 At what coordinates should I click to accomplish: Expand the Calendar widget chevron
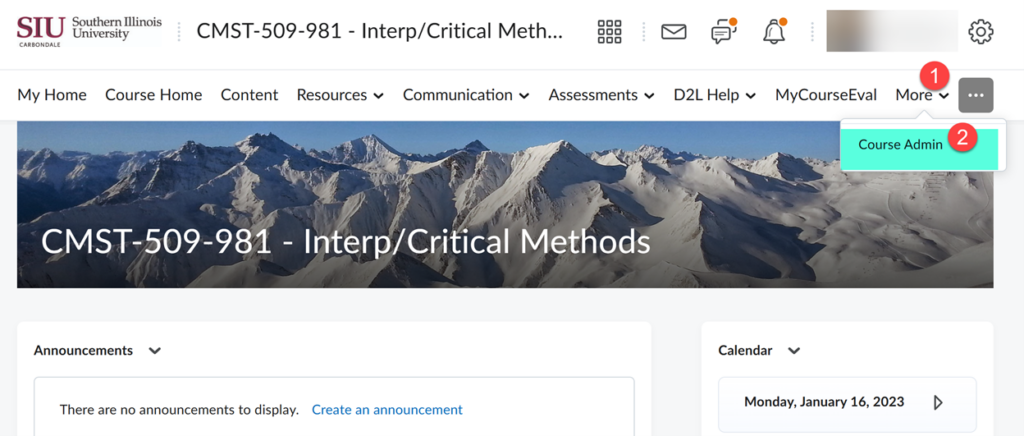[793, 350]
